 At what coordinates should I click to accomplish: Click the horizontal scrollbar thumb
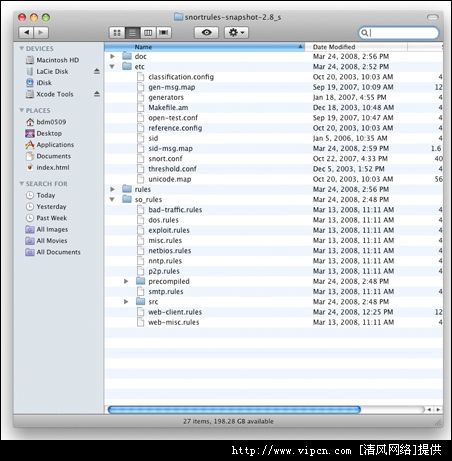coord(234,409)
